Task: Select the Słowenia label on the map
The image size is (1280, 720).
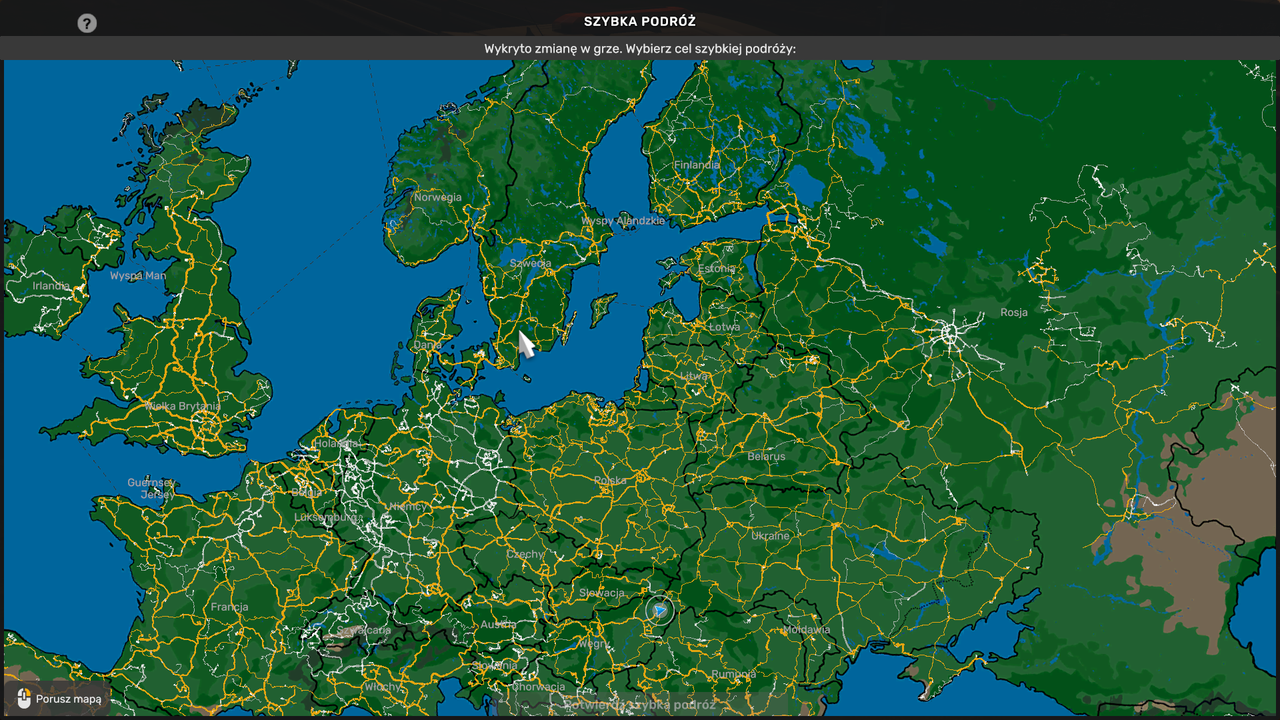Action: 495,665
